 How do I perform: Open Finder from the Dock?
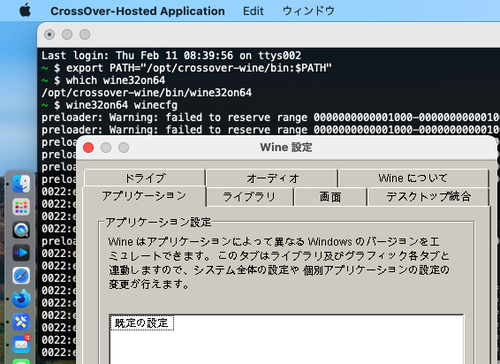[x=21, y=184]
